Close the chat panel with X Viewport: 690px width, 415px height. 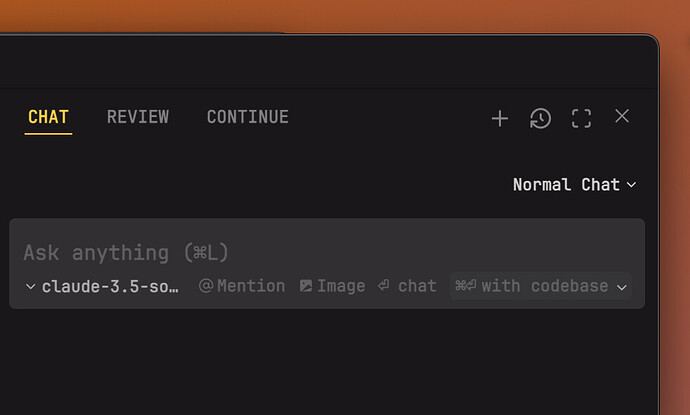[622, 116]
